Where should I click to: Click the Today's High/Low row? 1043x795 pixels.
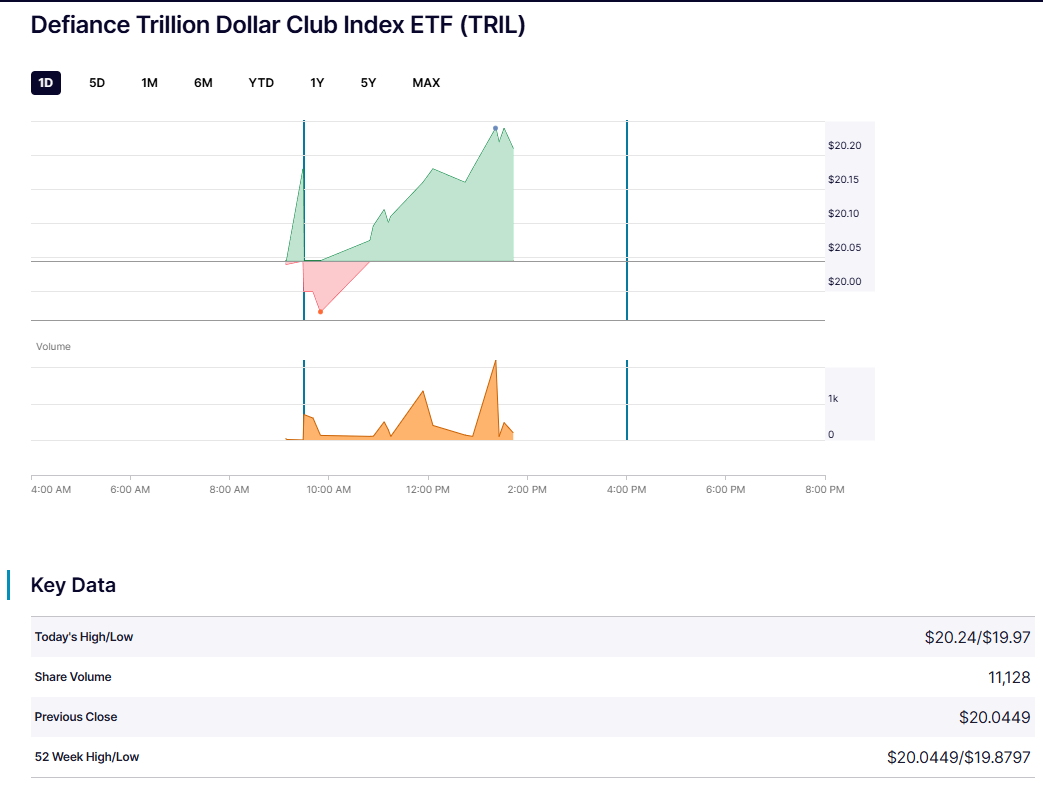pyautogui.click(x=531, y=637)
